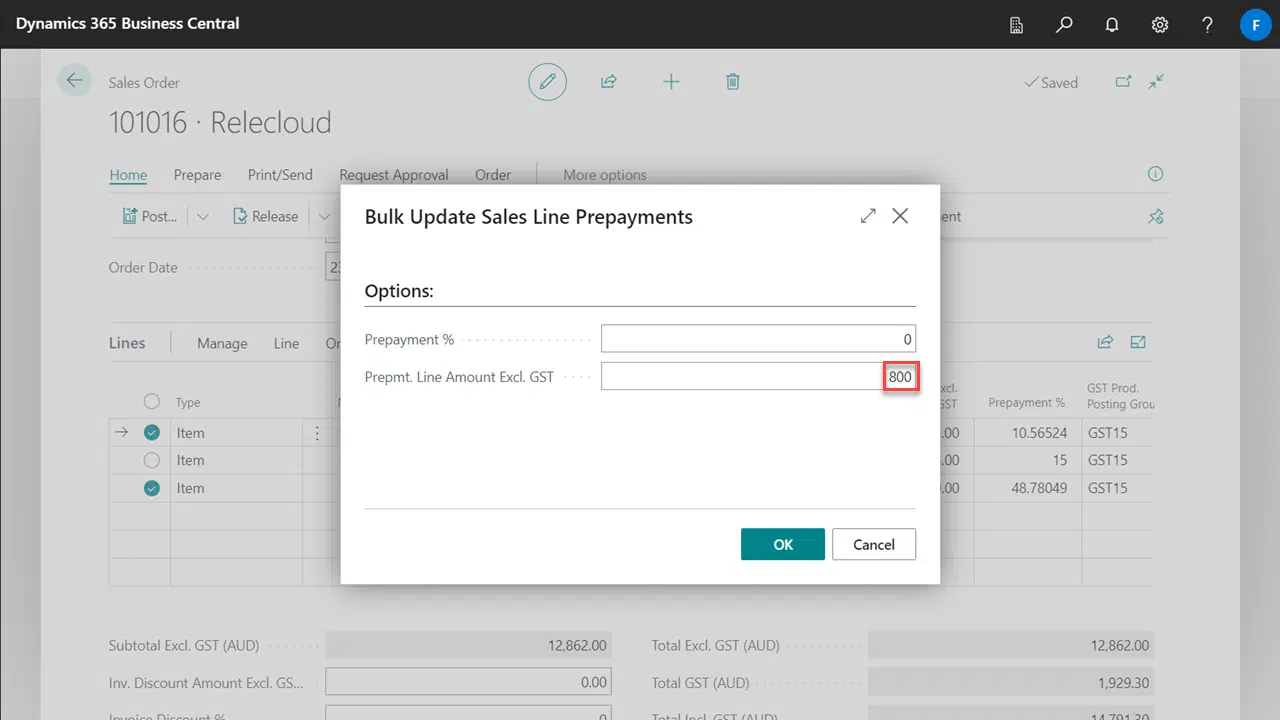Expand dialog to full screen
1280x720 pixels.
tap(867, 216)
